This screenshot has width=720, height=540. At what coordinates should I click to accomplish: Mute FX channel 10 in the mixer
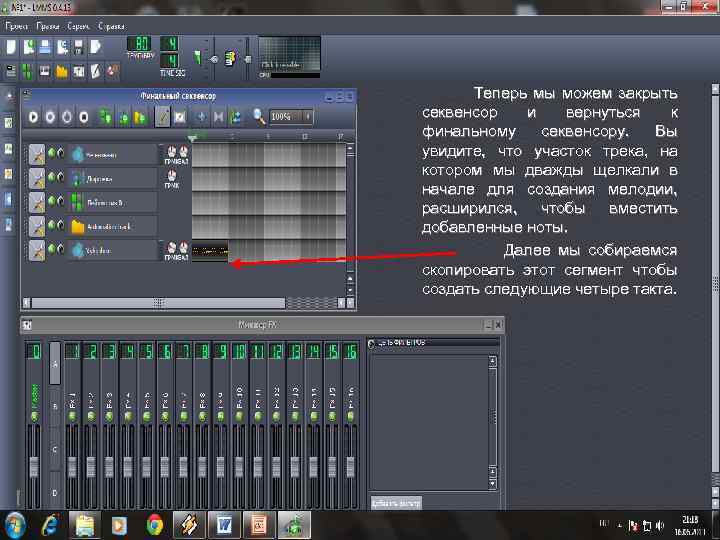(239, 416)
